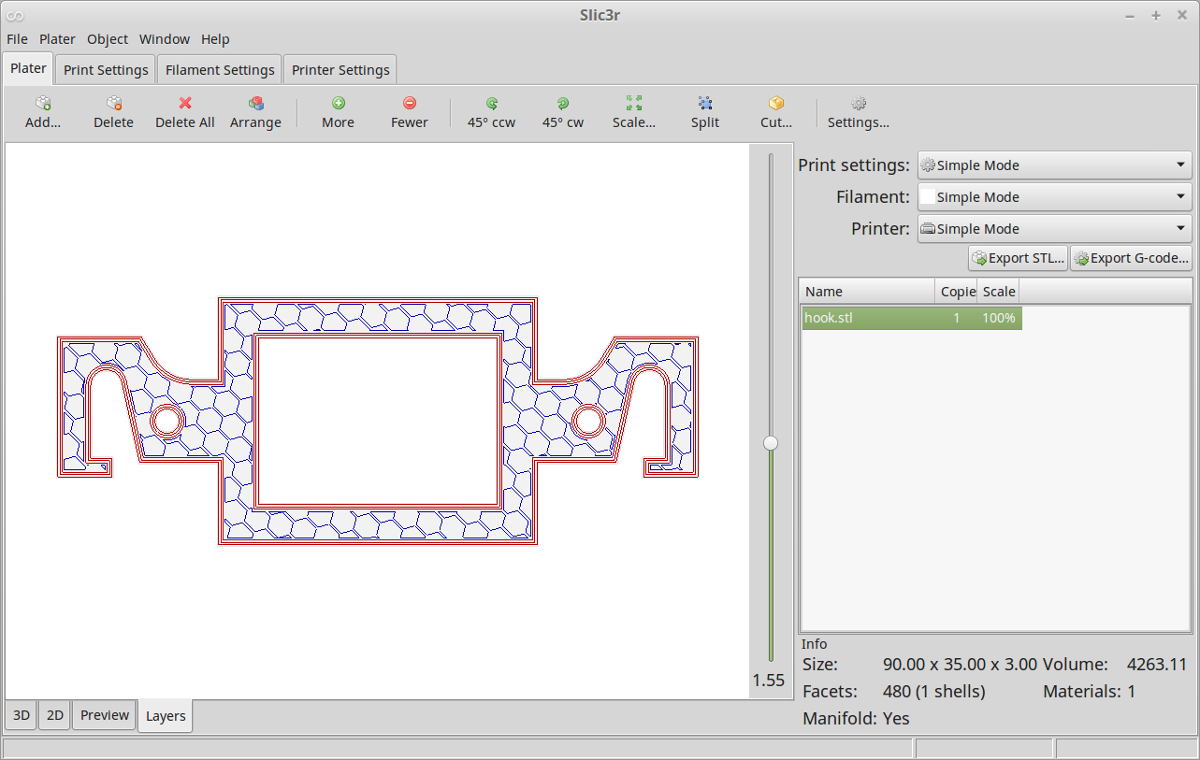
Task: Click the 1.55 layer height value
Action: [769, 681]
